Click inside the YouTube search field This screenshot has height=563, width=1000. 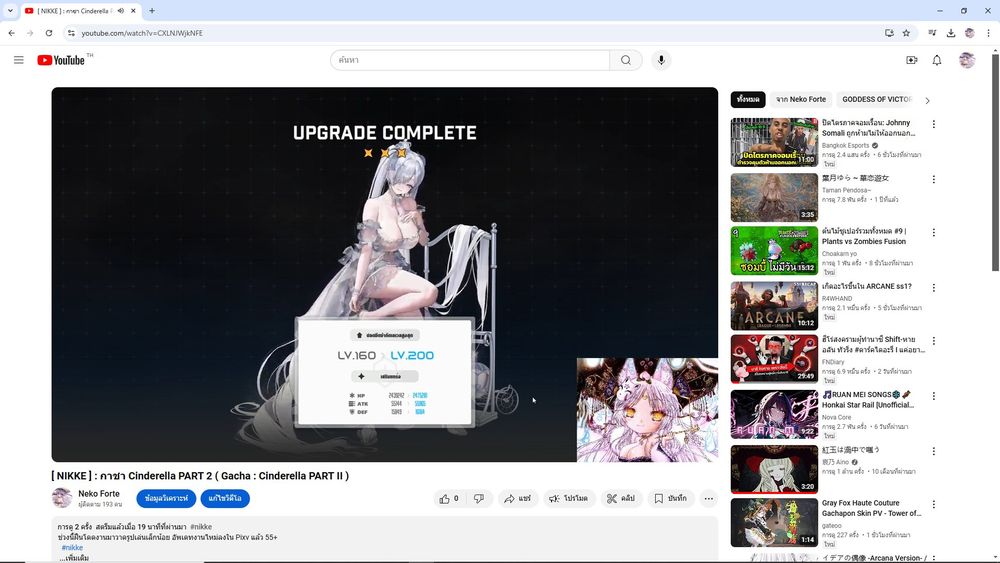pos(471,60)
